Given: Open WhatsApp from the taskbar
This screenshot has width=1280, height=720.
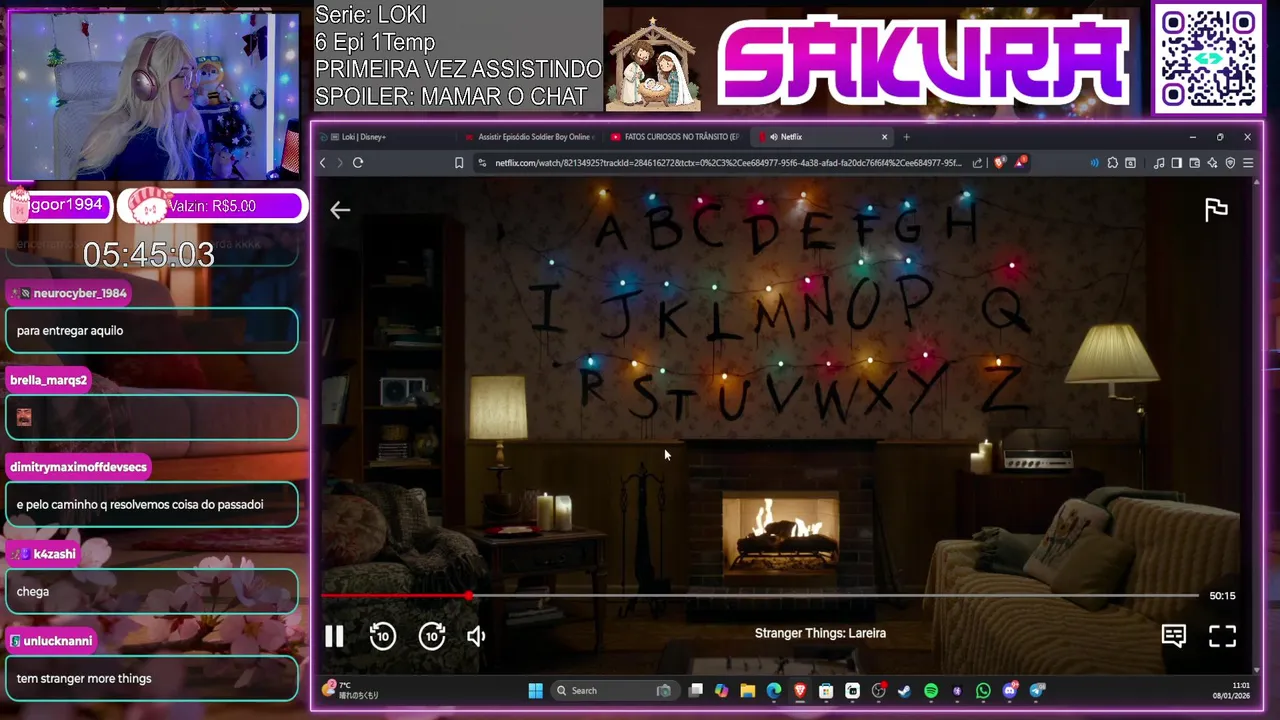Looking at the screenshot, I should 983,691.
